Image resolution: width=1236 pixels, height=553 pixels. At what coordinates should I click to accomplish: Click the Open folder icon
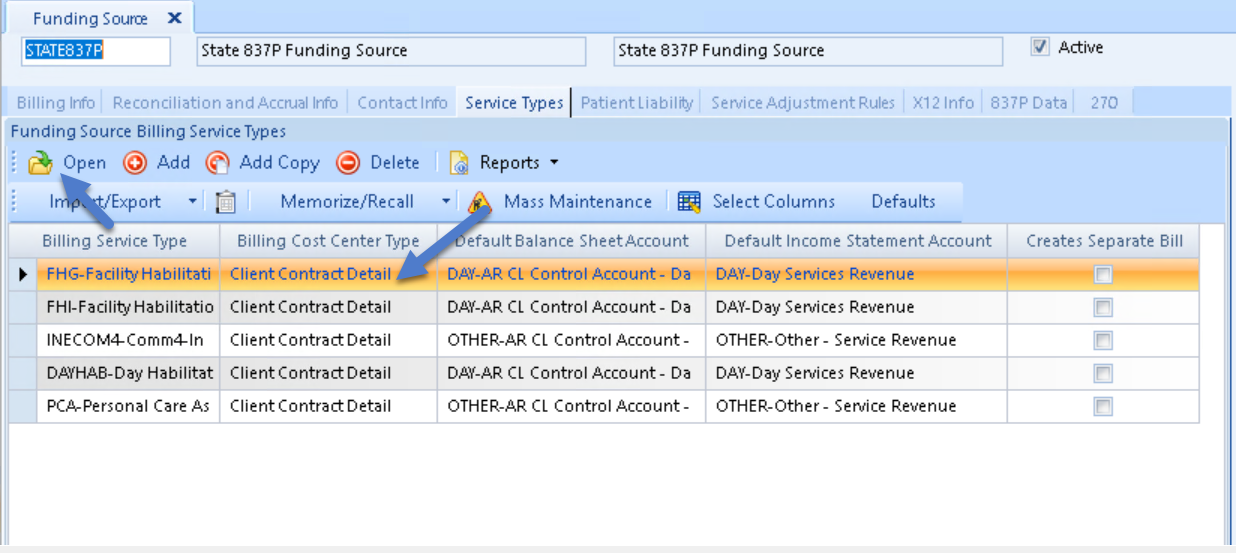tap(40, 163)
